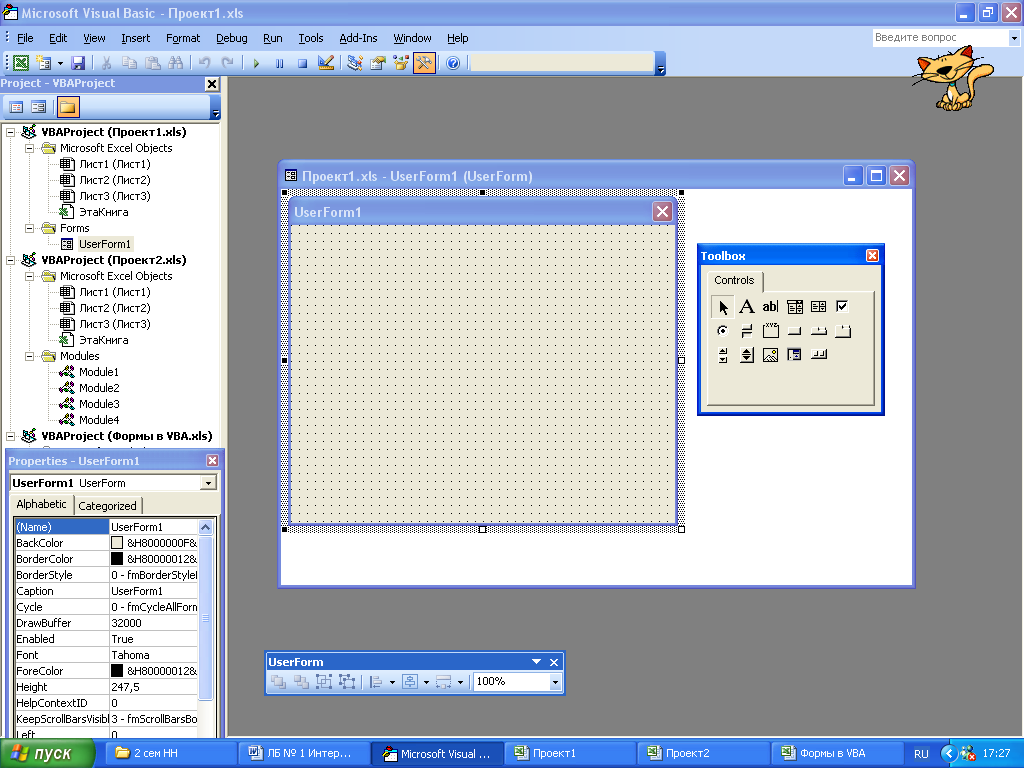The width and height of the screenshot is (1024, 768).
Task: Run the macro with the play icon
Action: click(256, 63)
